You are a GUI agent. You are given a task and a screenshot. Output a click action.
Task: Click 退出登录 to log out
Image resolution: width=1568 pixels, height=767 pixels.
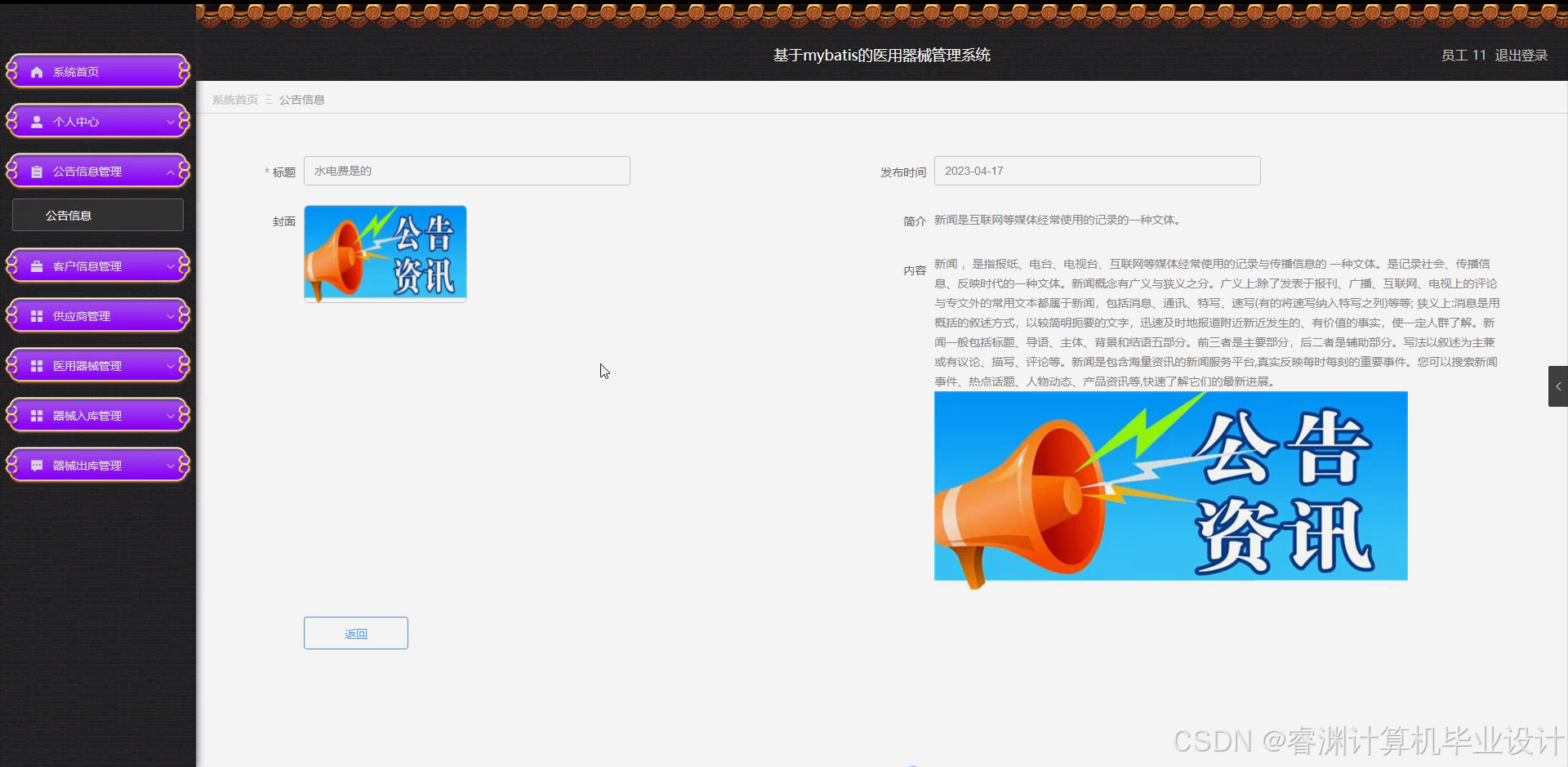tap(1521, 55)
